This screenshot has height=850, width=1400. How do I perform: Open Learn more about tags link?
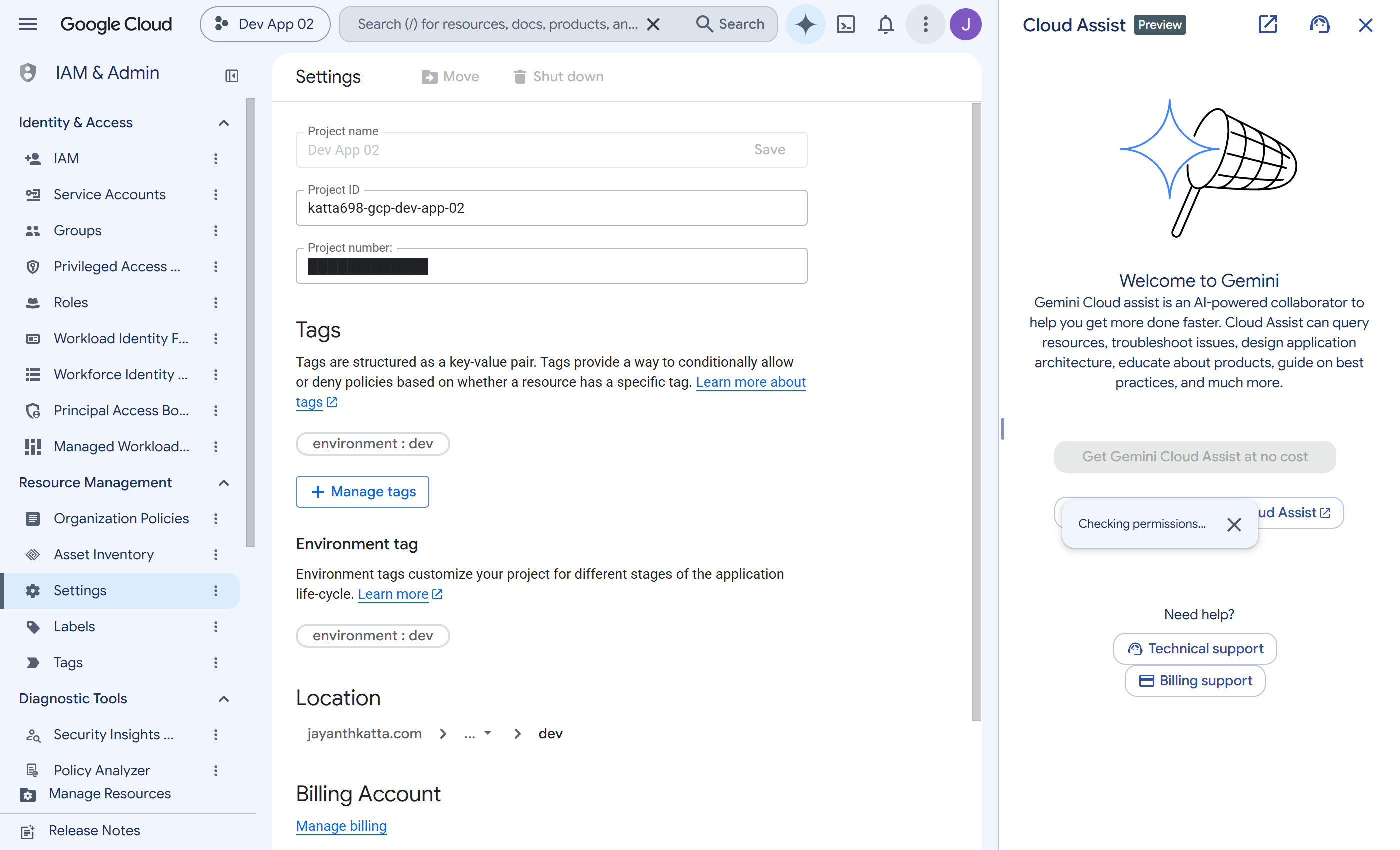(x=750, y=382)
